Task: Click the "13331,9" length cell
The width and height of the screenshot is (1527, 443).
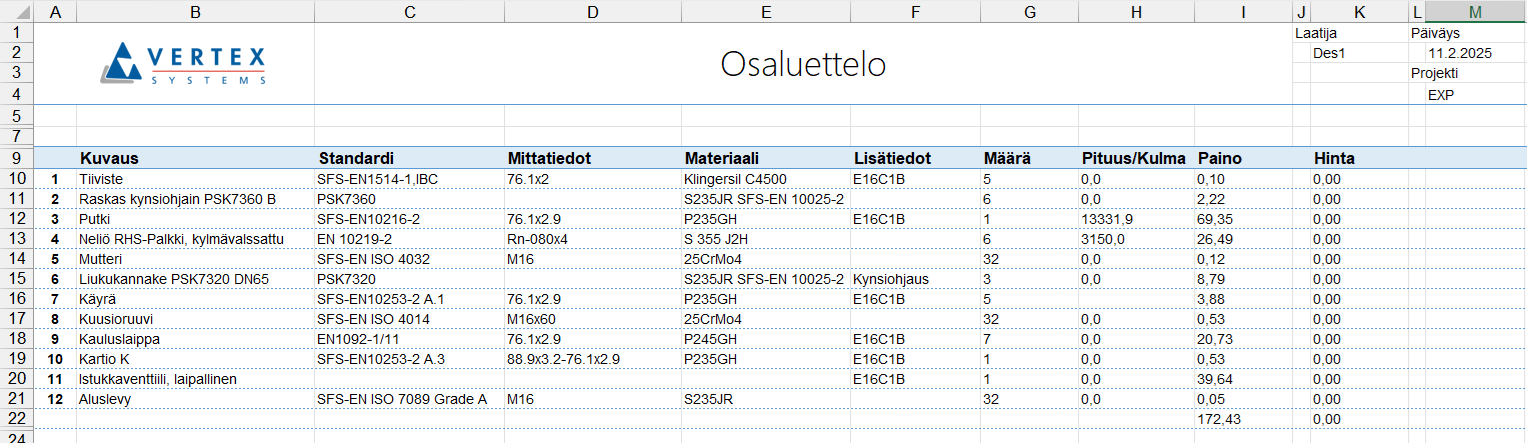Action: point(1107,219)
